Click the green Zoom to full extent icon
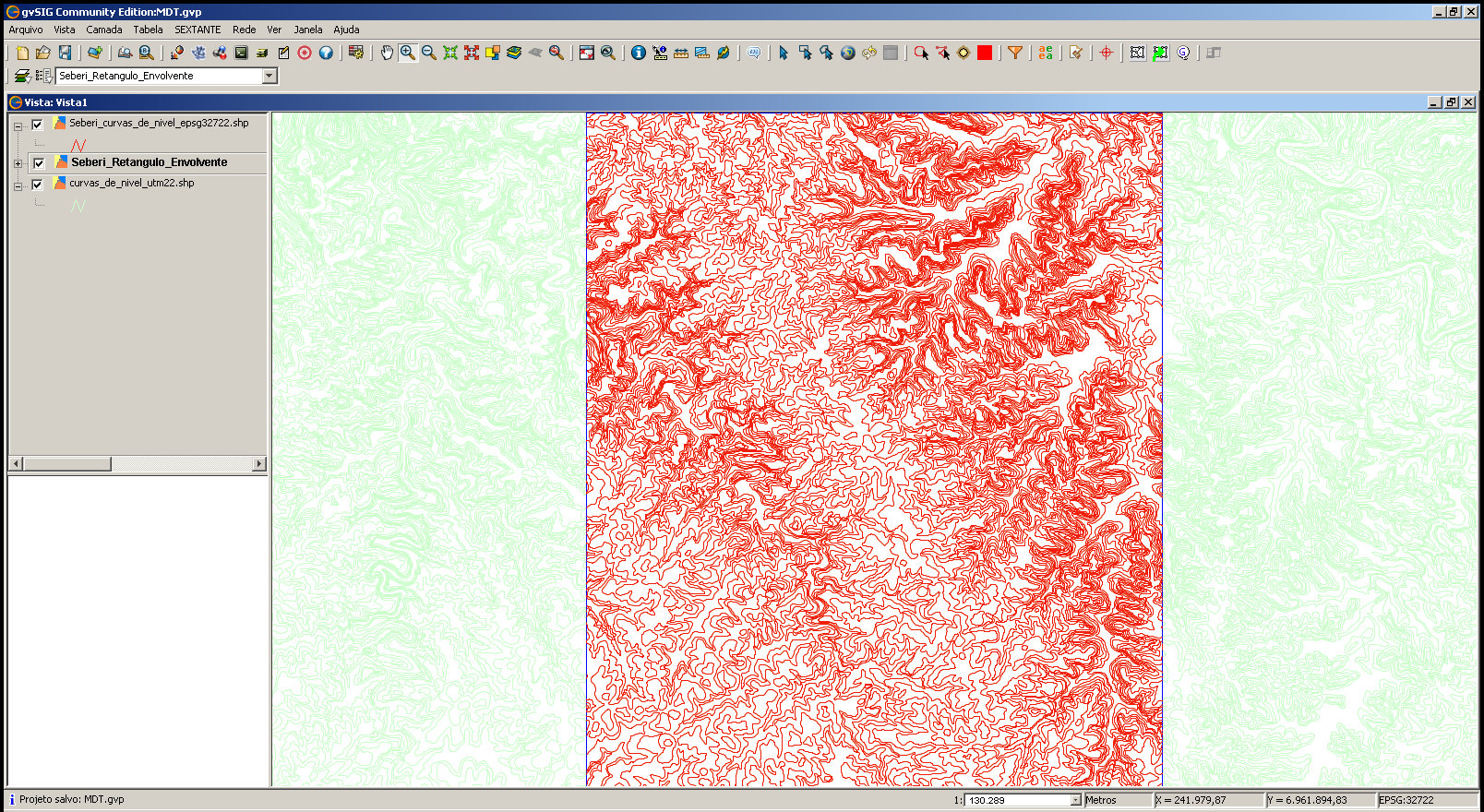Viewport: 1484px width, 812px height. (x=450, y=53)
